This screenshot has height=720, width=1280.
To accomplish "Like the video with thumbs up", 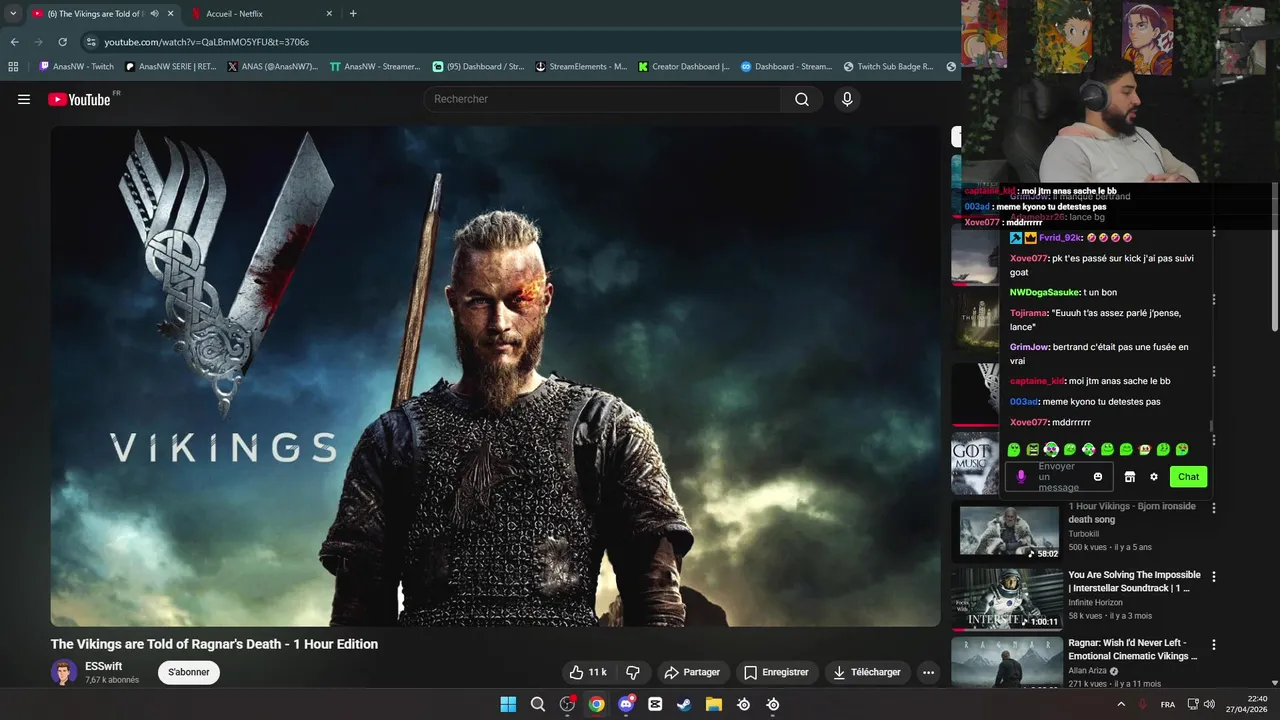I will click(588, 672).
